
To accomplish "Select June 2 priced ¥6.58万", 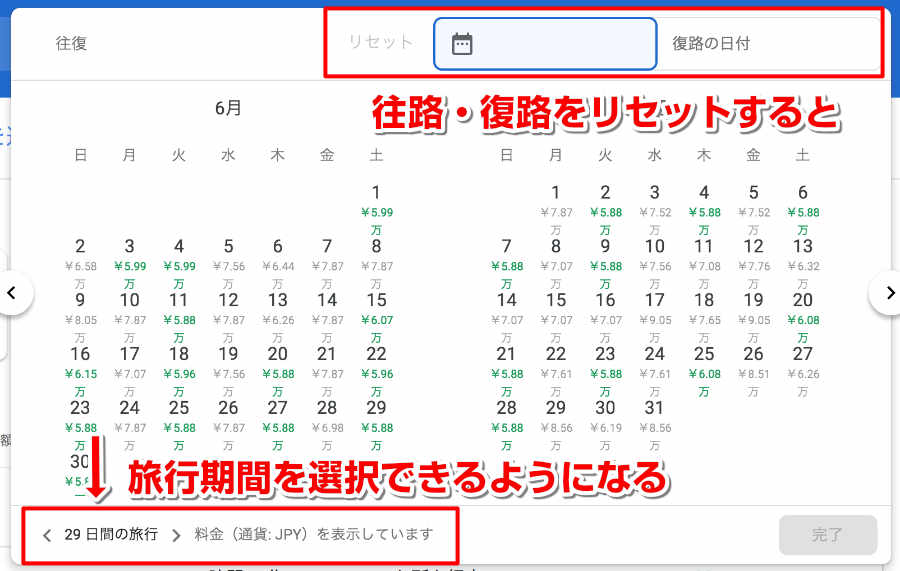I will [80, 263].
